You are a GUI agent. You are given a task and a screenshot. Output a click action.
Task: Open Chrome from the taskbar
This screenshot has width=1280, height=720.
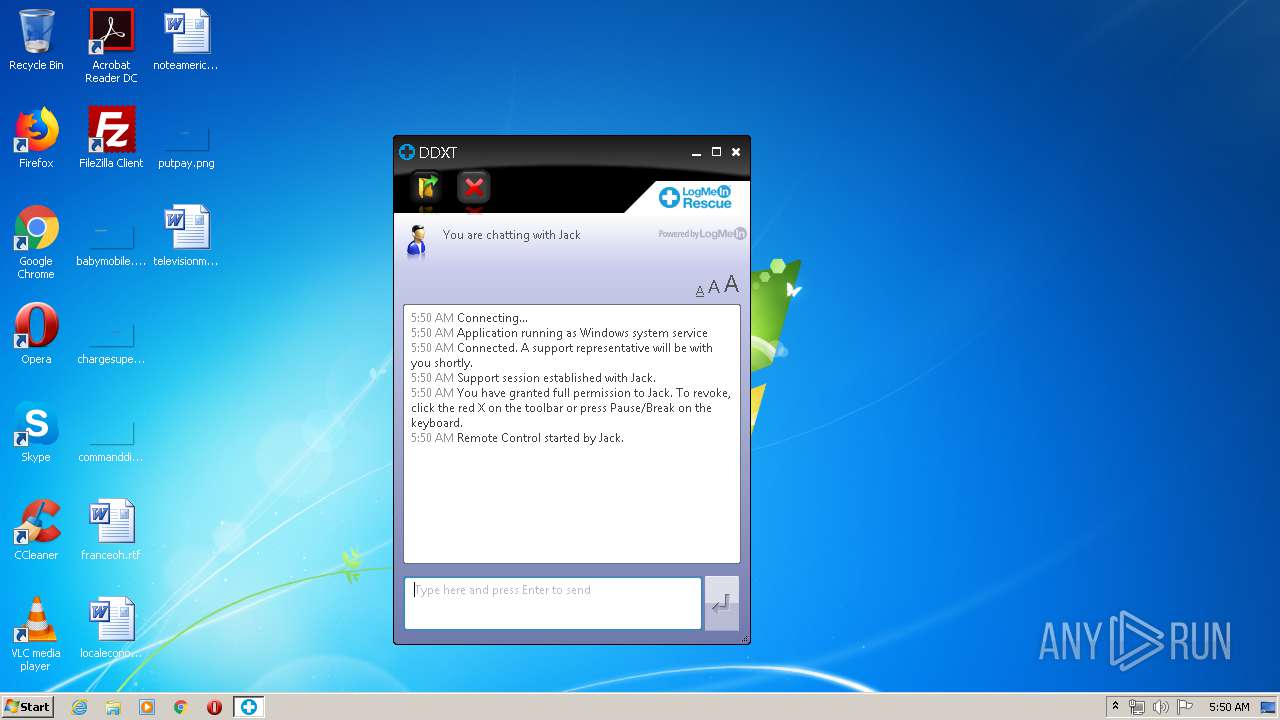tap(181, 707)
